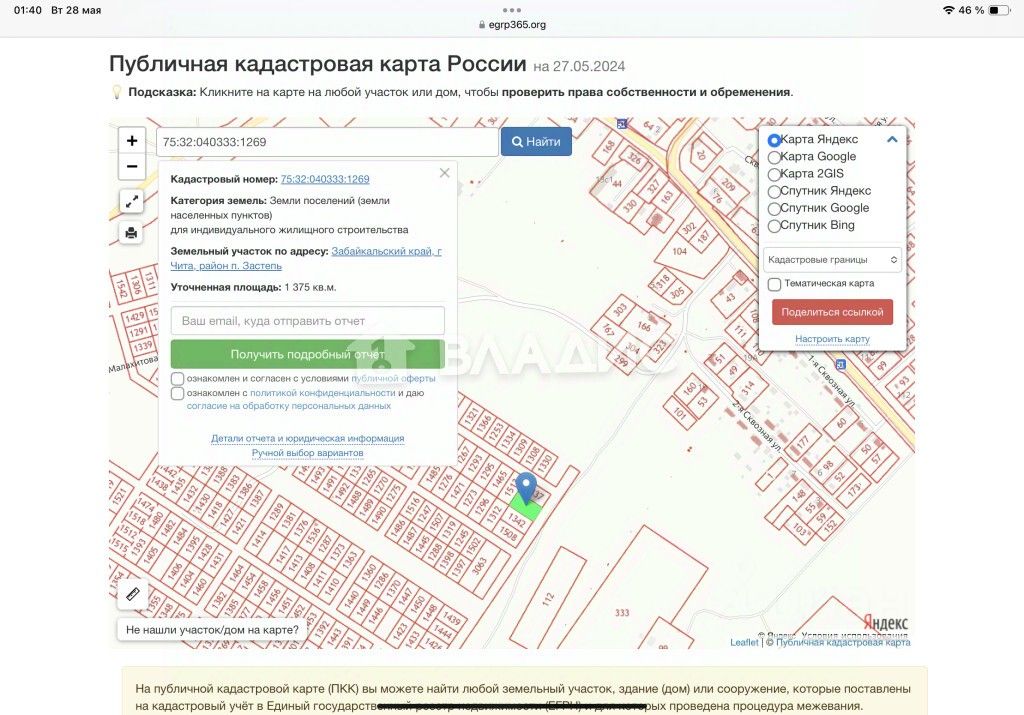Click parcel 333 on the map
1024x715 pixels.
coord(622,612)
